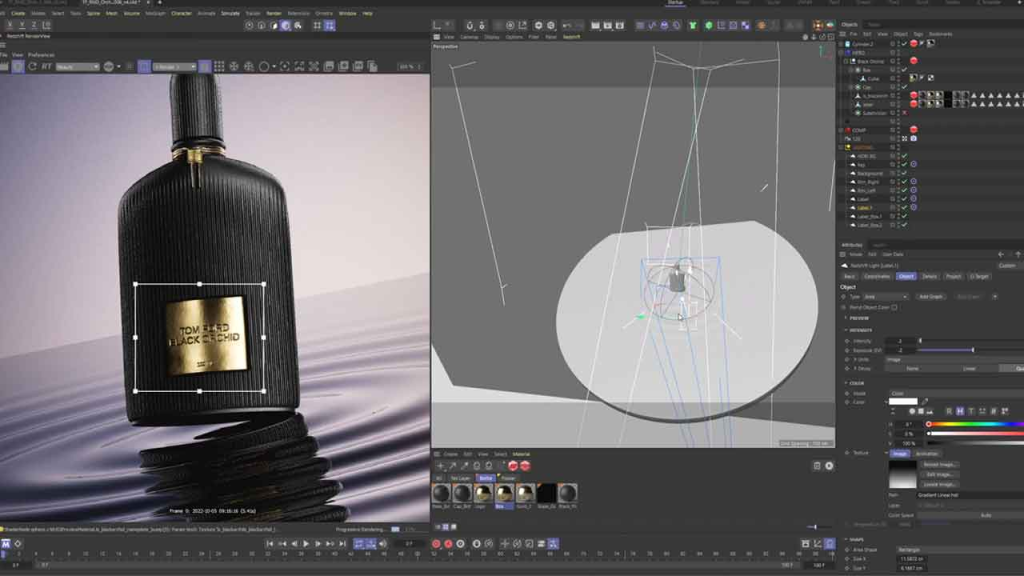Open the Coordinates tab in Attributes
The width and height of the screenshot is (1024, 576).
tap(877, 276)
